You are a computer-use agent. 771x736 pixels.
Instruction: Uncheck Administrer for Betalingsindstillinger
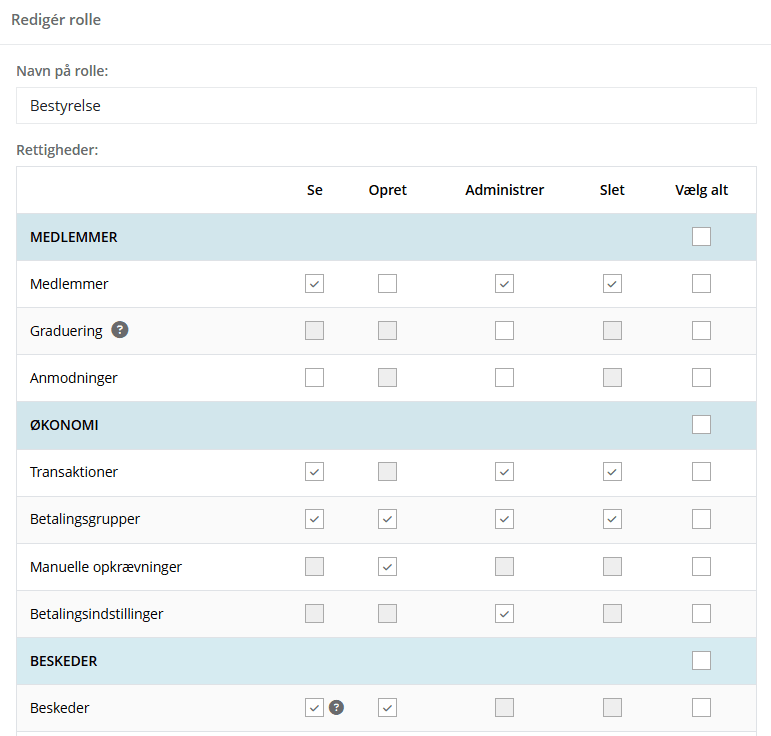coord(504,614)
